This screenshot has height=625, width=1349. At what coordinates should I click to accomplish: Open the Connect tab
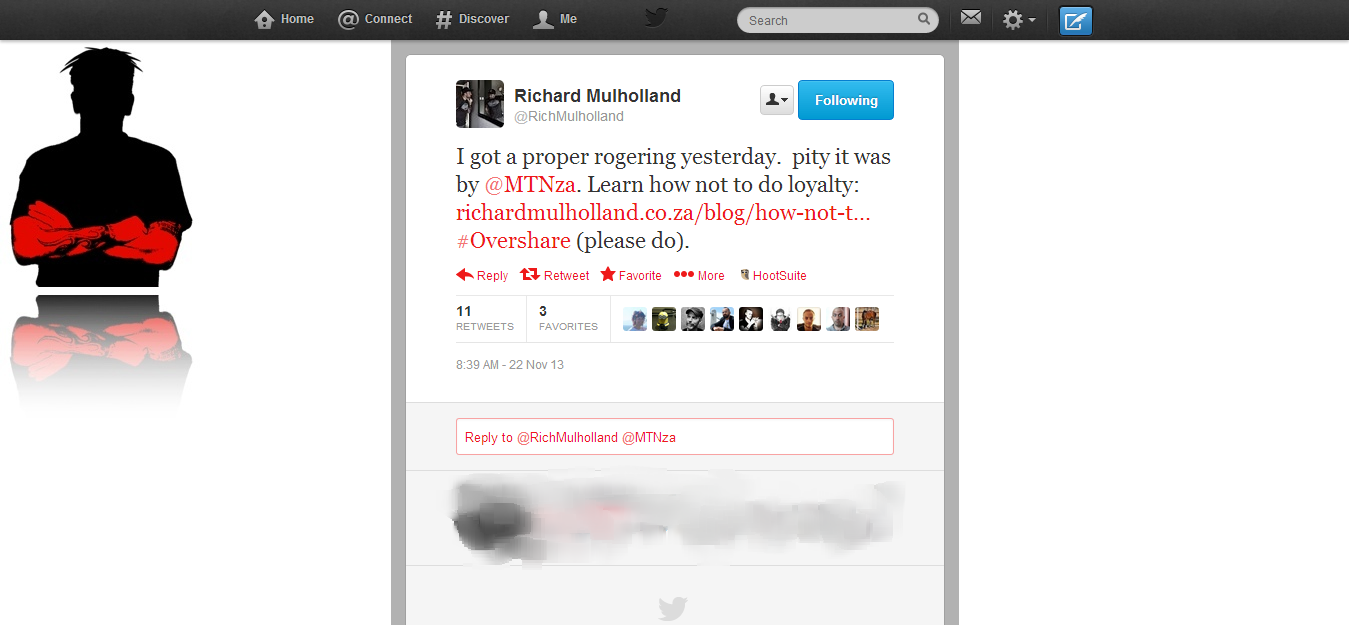[x=375, y=19]
